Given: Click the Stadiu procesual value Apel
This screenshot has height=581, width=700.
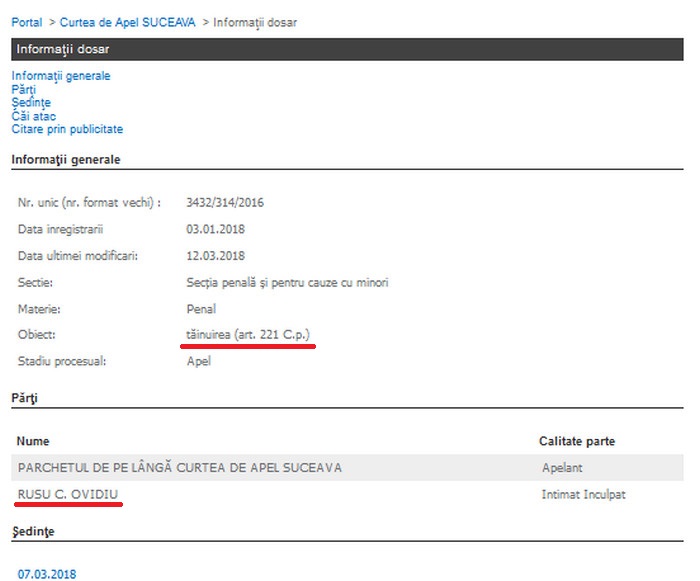Looking at the screenshot, I should point(199,361).
